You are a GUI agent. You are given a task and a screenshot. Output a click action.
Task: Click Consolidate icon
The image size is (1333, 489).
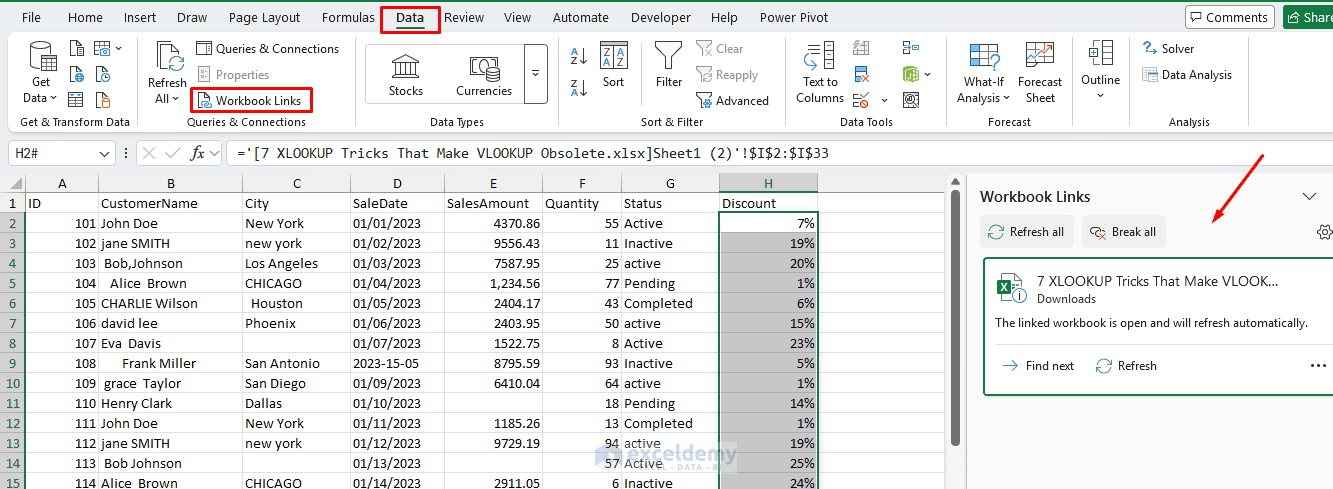(910, 48)
